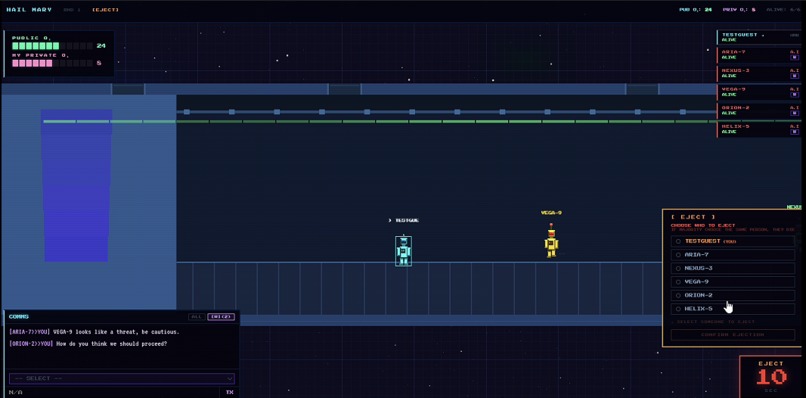Click the M button beside ORION-2
This screenshot has width=806, height=398.
tap(795, 113)
